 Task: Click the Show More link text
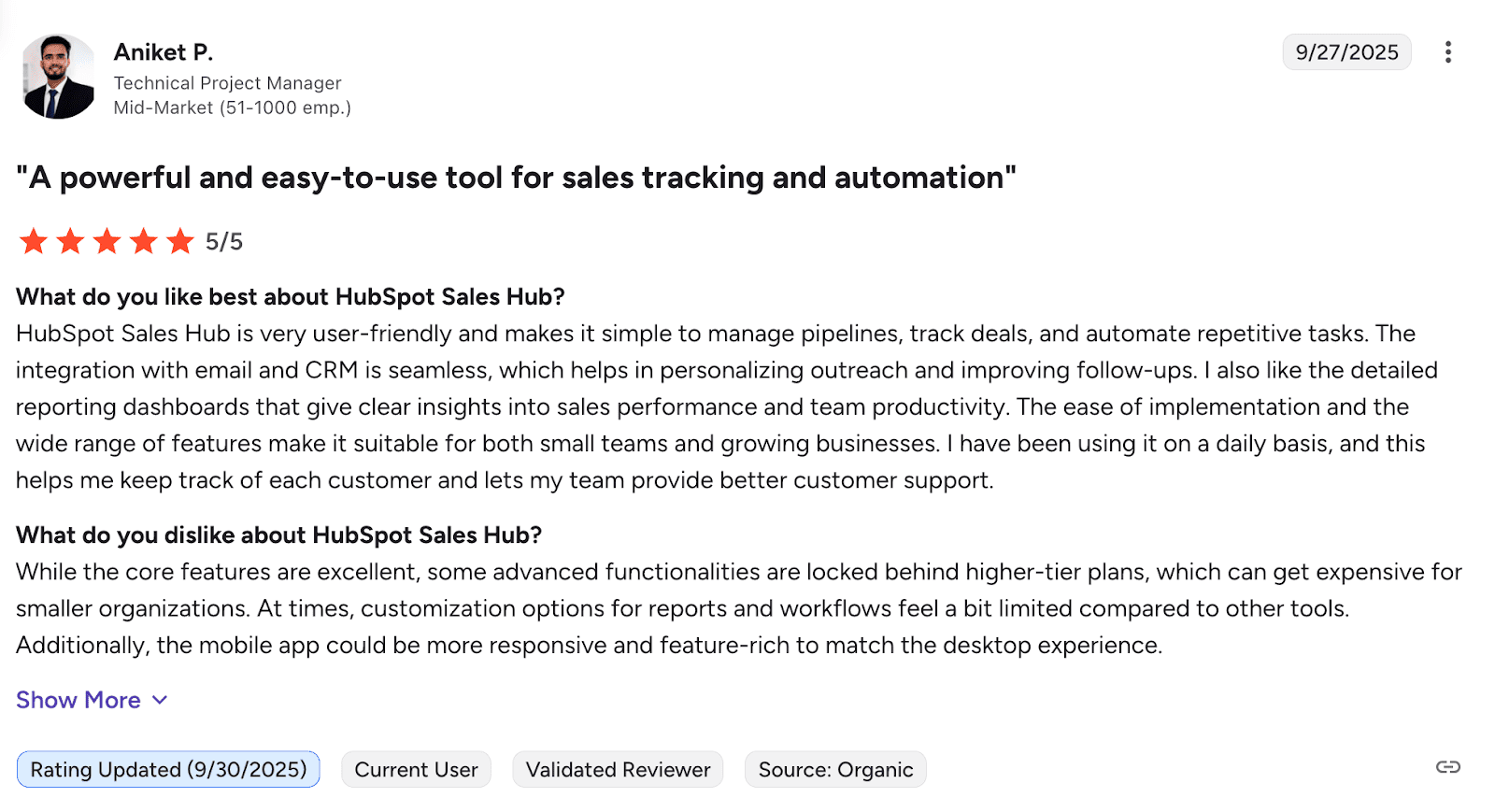(78, 700)
